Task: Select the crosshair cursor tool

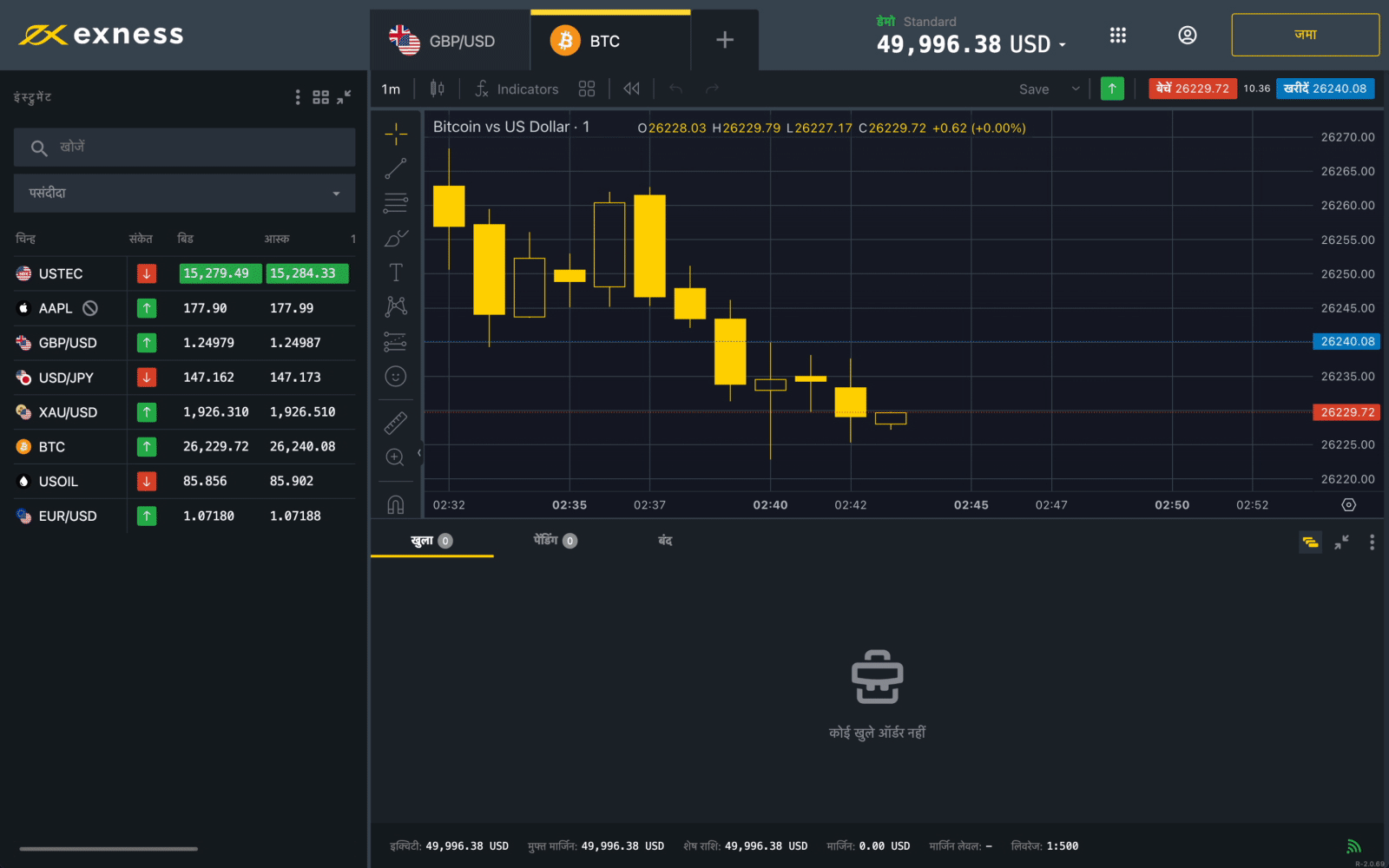Action: pos(396,134)
